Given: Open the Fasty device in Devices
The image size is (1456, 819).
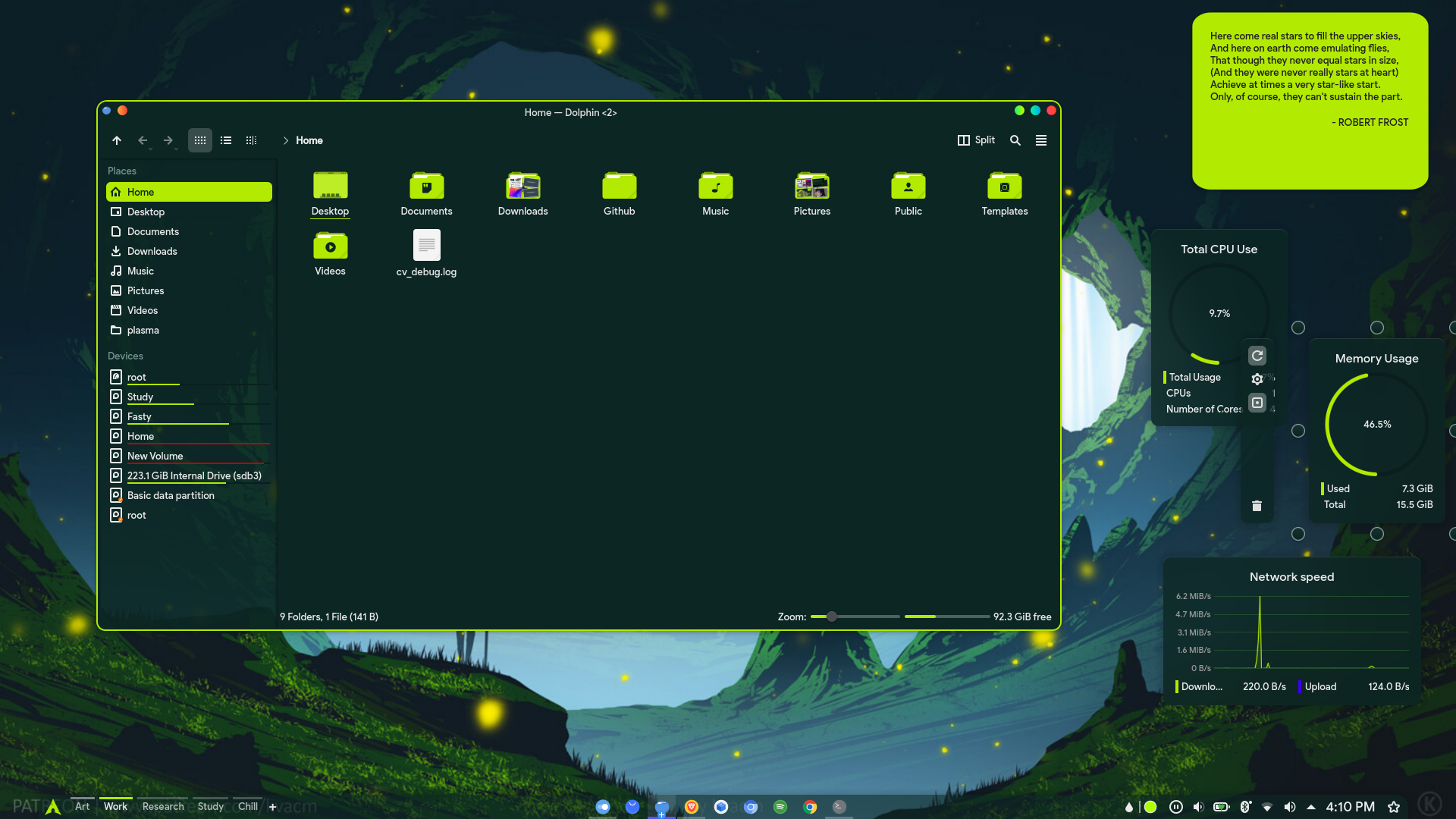Looking at the screenshot, I should (x=189, y=416).
